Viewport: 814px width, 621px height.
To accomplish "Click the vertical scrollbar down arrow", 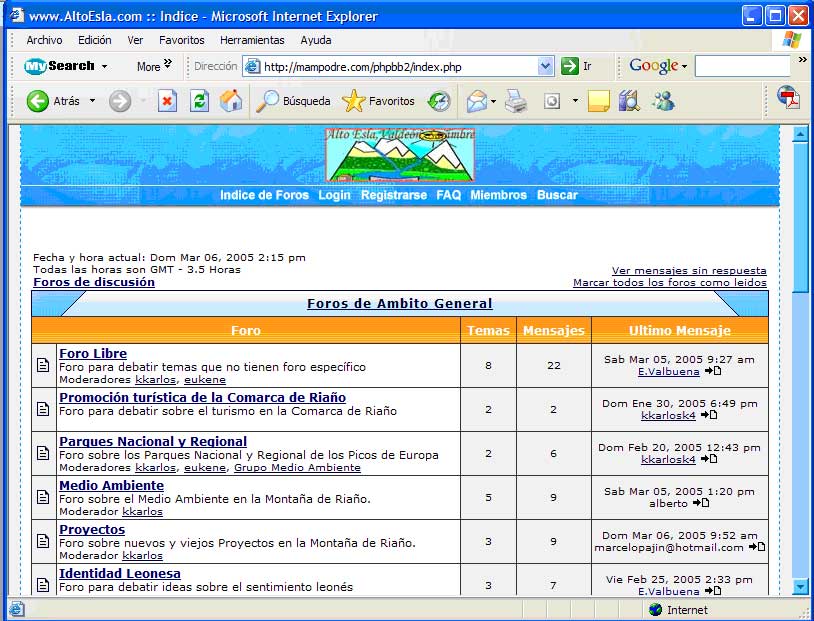I will [x=800, y=586].
